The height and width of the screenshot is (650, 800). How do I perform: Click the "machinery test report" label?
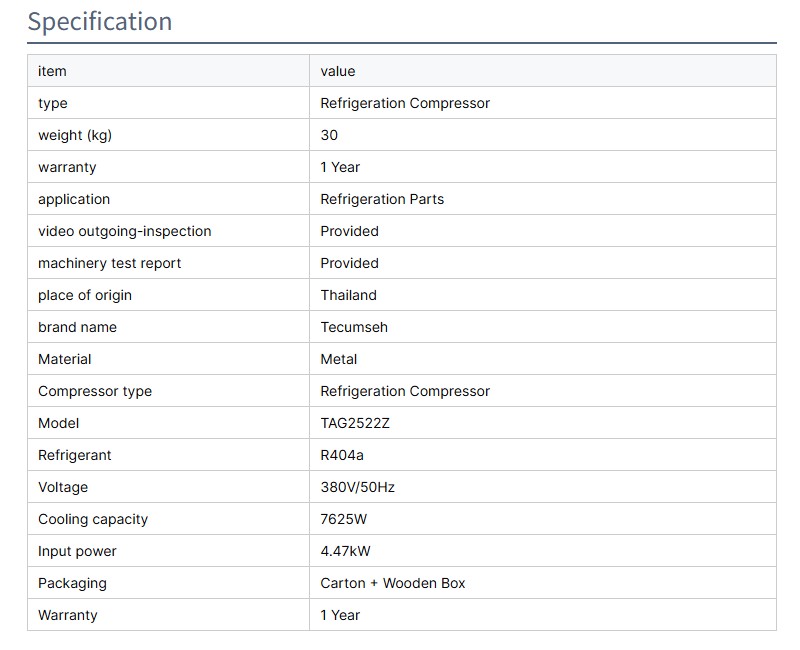click(x=110, y=263)
